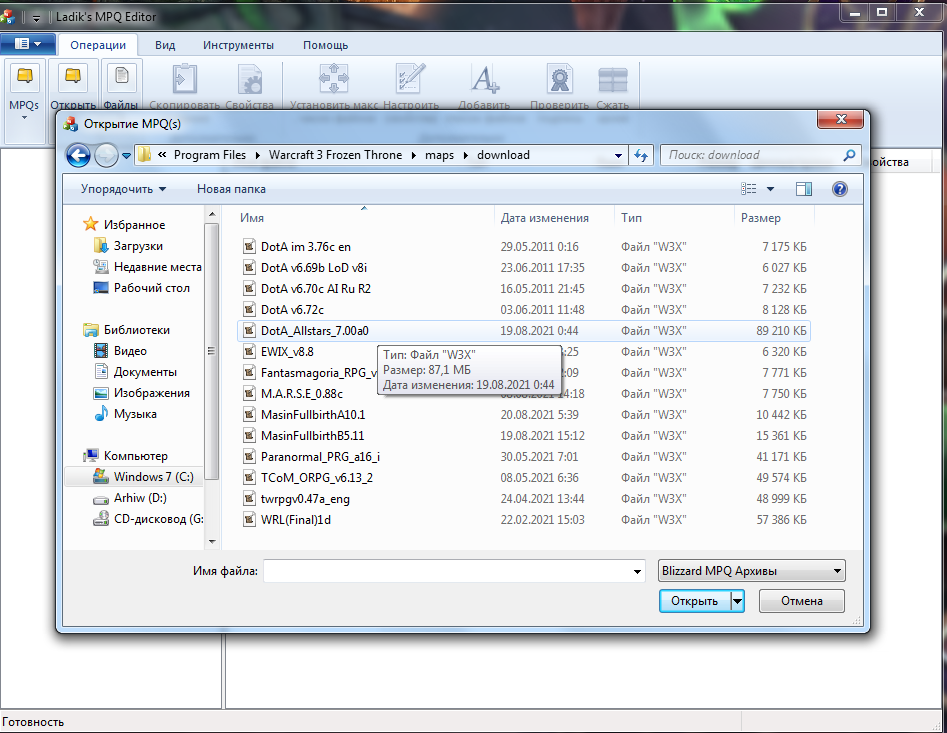947x733 pixels.
Task: Switch to the Вид ribbon tab
Action: tap(165, 45)
